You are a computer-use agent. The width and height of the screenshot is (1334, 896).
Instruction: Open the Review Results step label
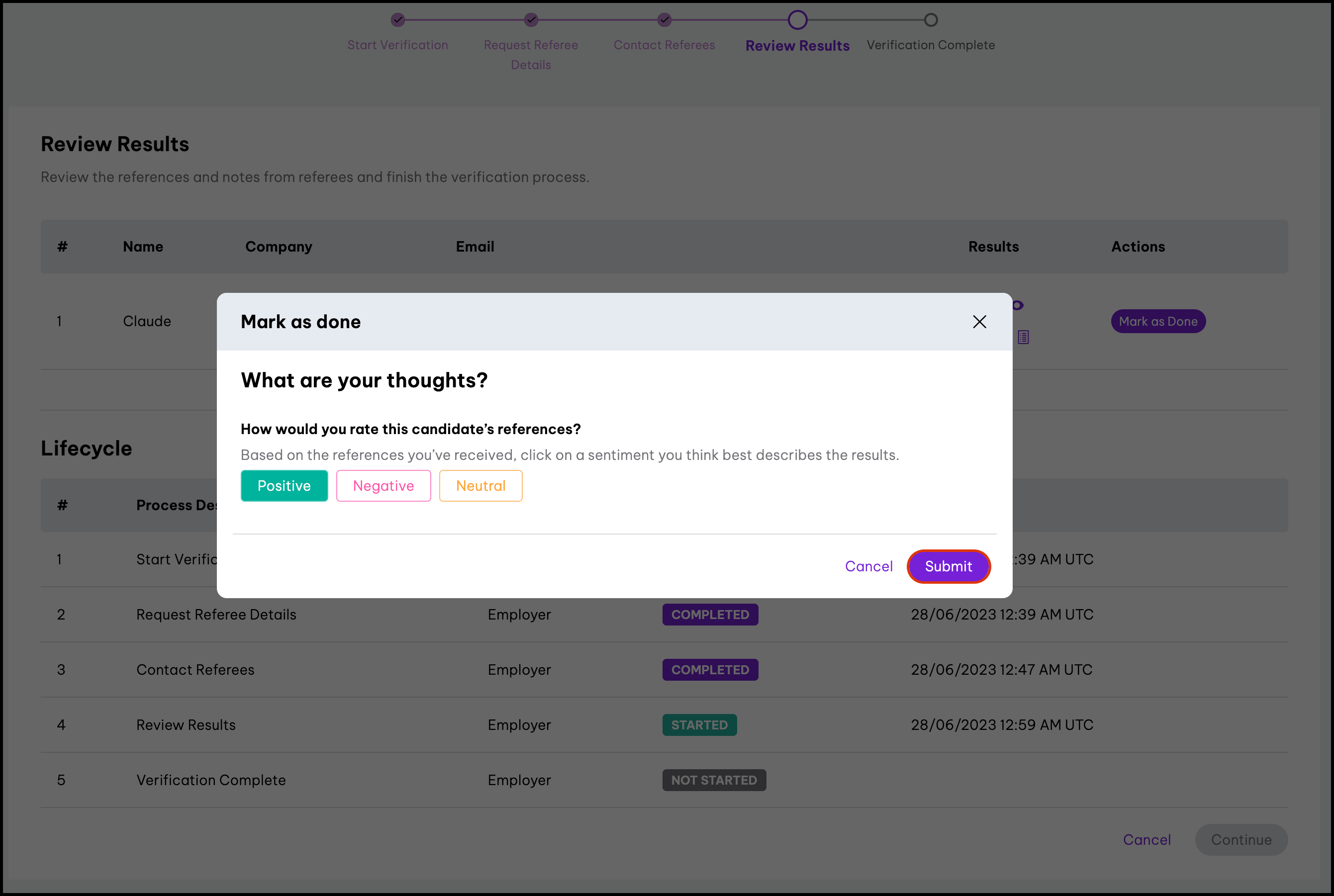click(797, 46)
